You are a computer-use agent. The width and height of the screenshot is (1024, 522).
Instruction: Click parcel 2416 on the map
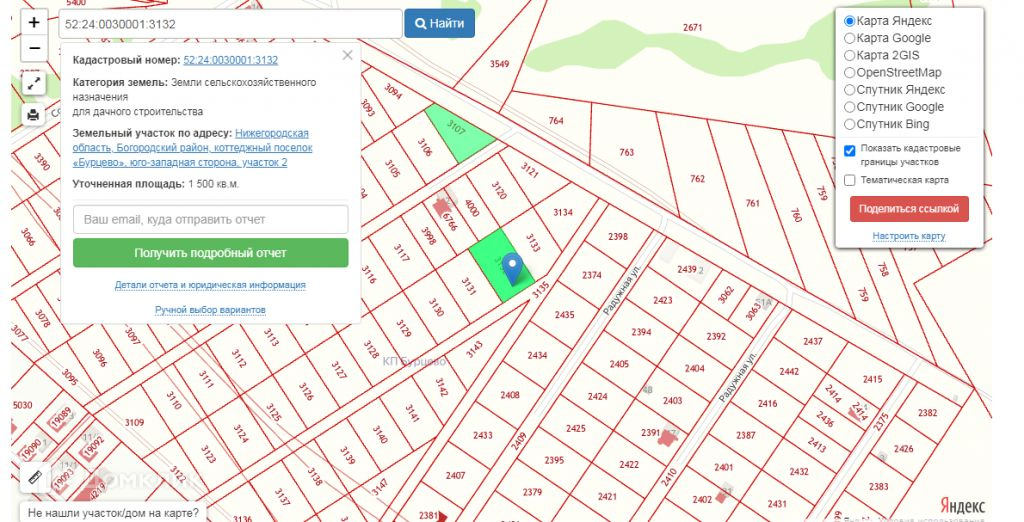coord(767,404)
